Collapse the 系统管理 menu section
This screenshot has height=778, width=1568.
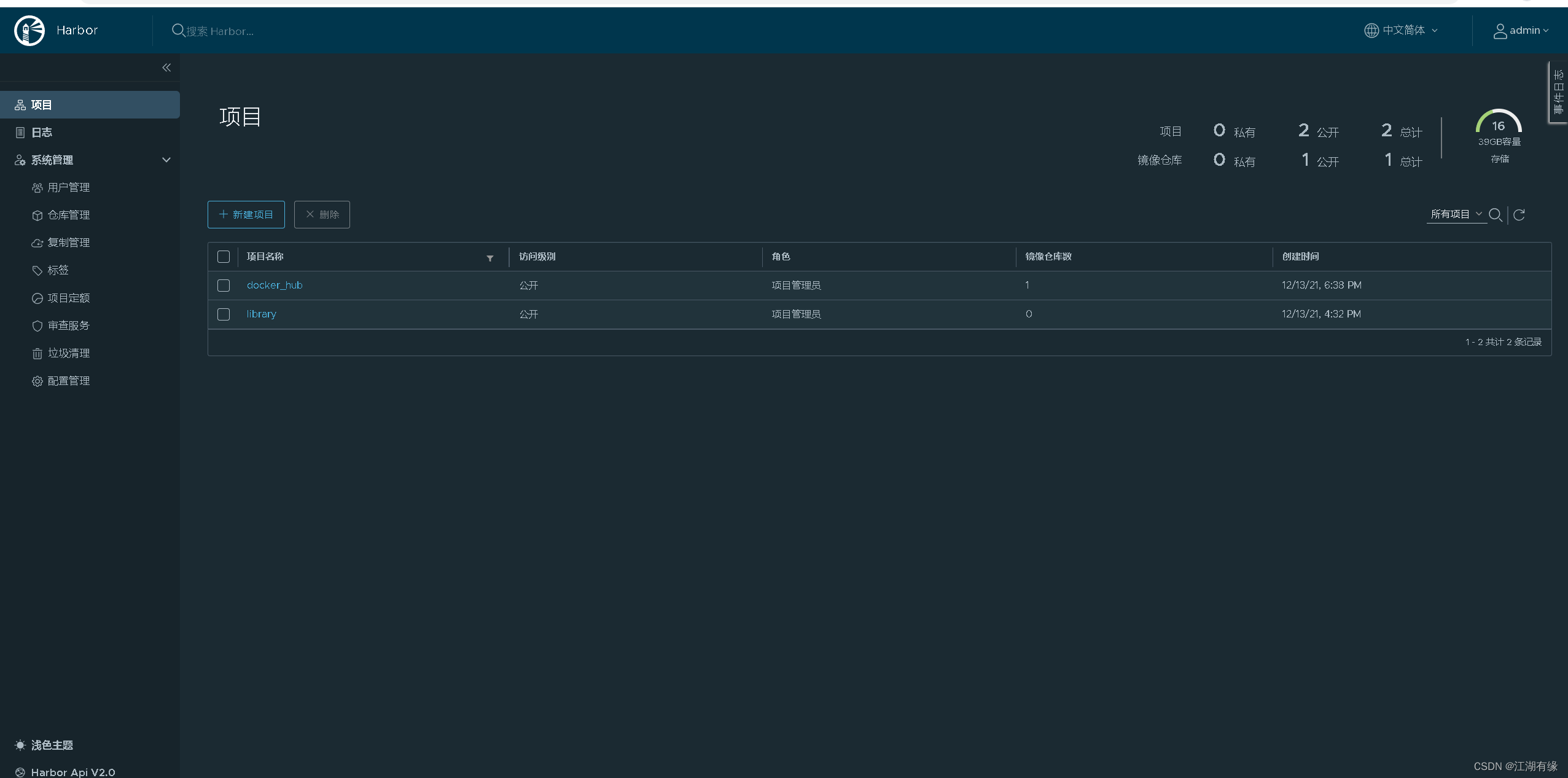(166, 160)
